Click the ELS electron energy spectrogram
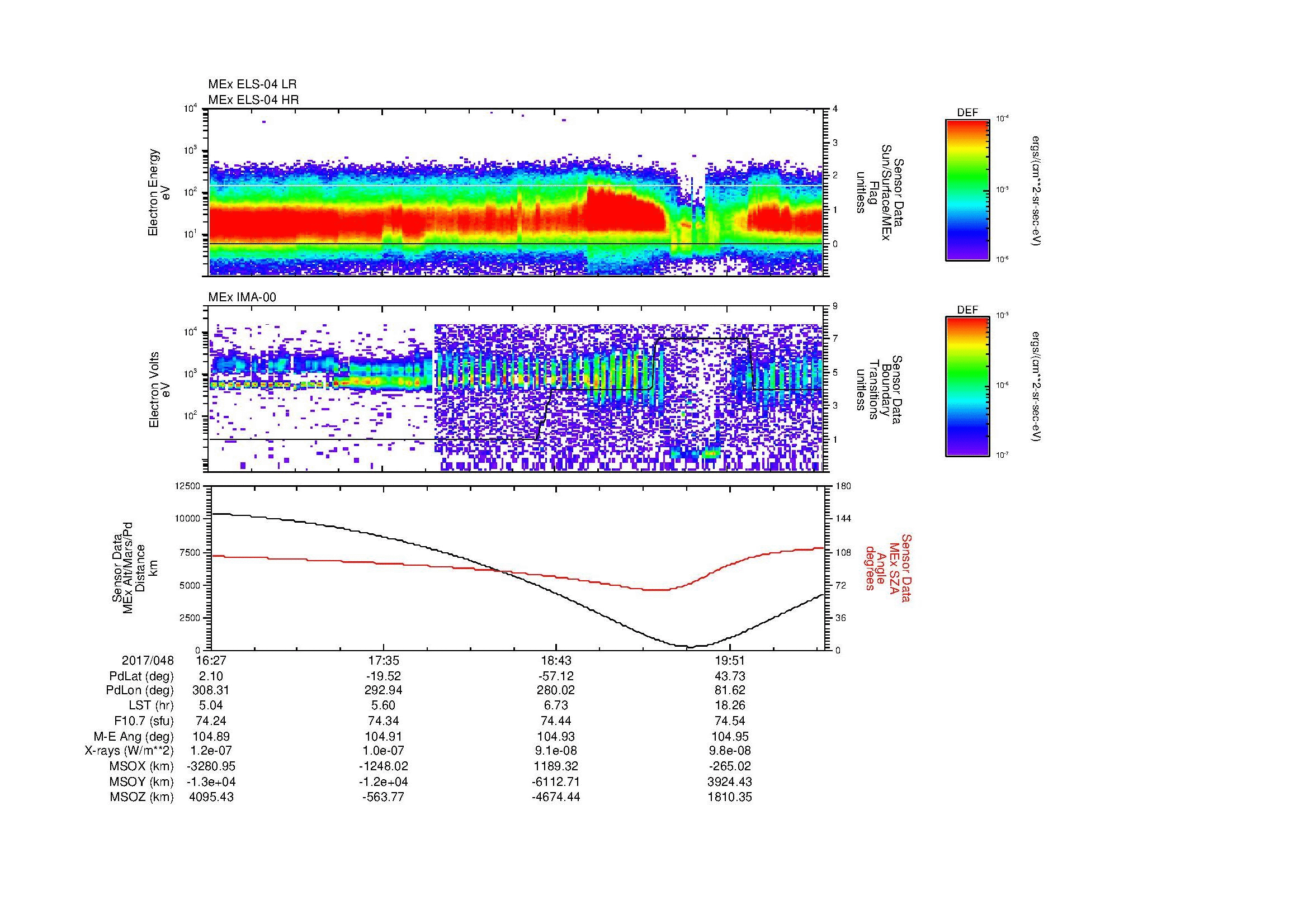This screenshot has height=924, width=1308. tap(516, 192)
